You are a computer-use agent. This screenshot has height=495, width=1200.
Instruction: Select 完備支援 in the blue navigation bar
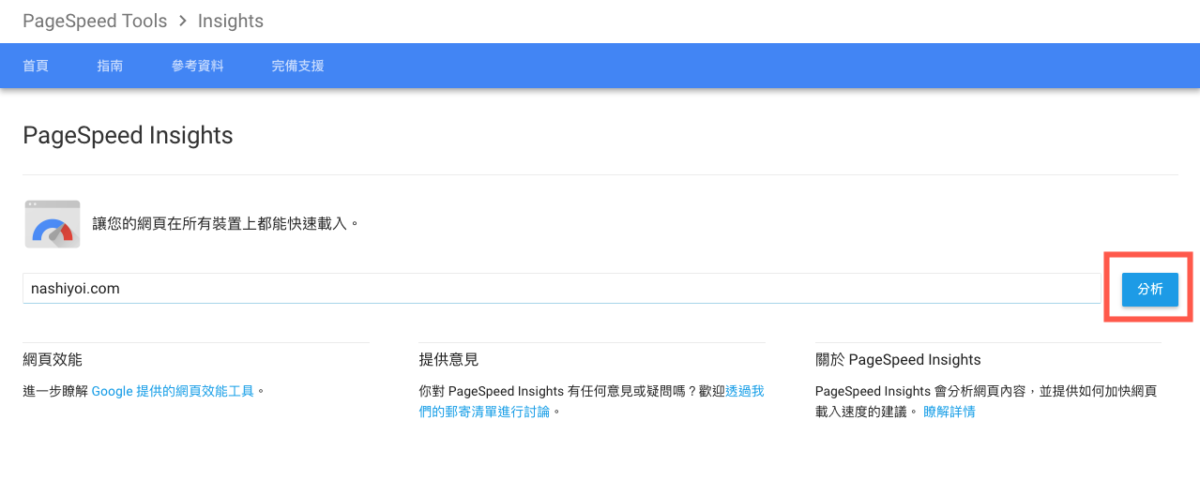pyautogui.click(x=298, y=66)
